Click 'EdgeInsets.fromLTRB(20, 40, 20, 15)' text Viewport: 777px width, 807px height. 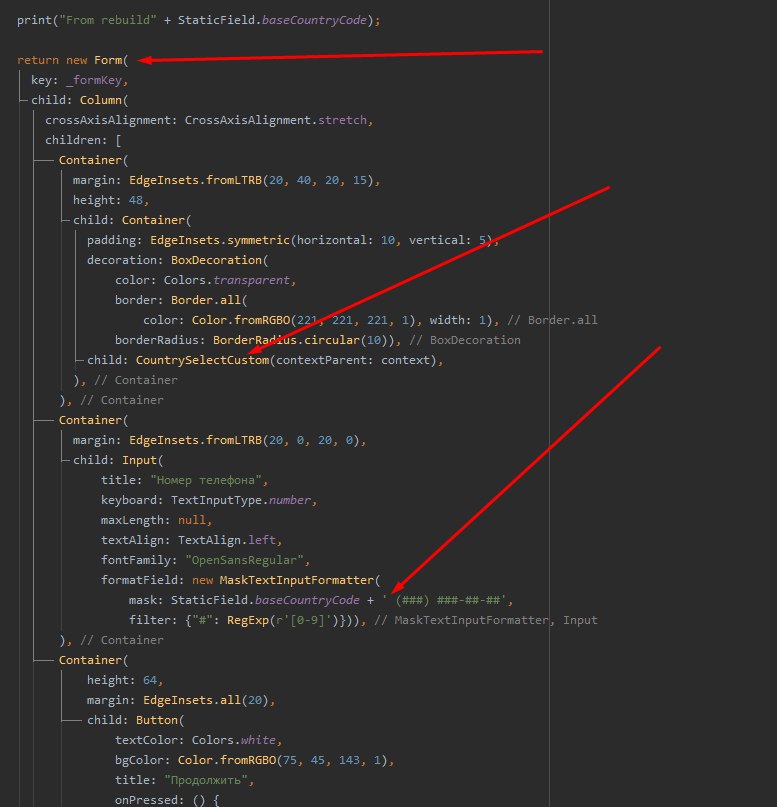pos(251,180)
